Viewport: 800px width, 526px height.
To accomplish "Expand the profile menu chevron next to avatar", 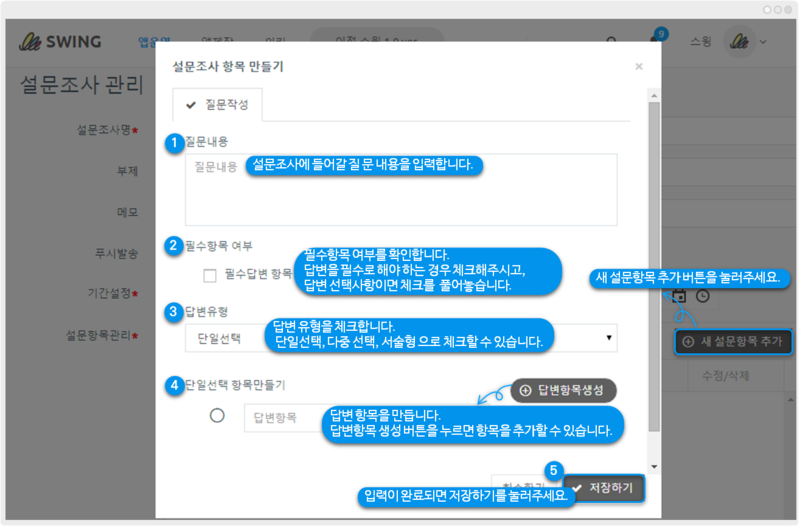I will point(764,43).
